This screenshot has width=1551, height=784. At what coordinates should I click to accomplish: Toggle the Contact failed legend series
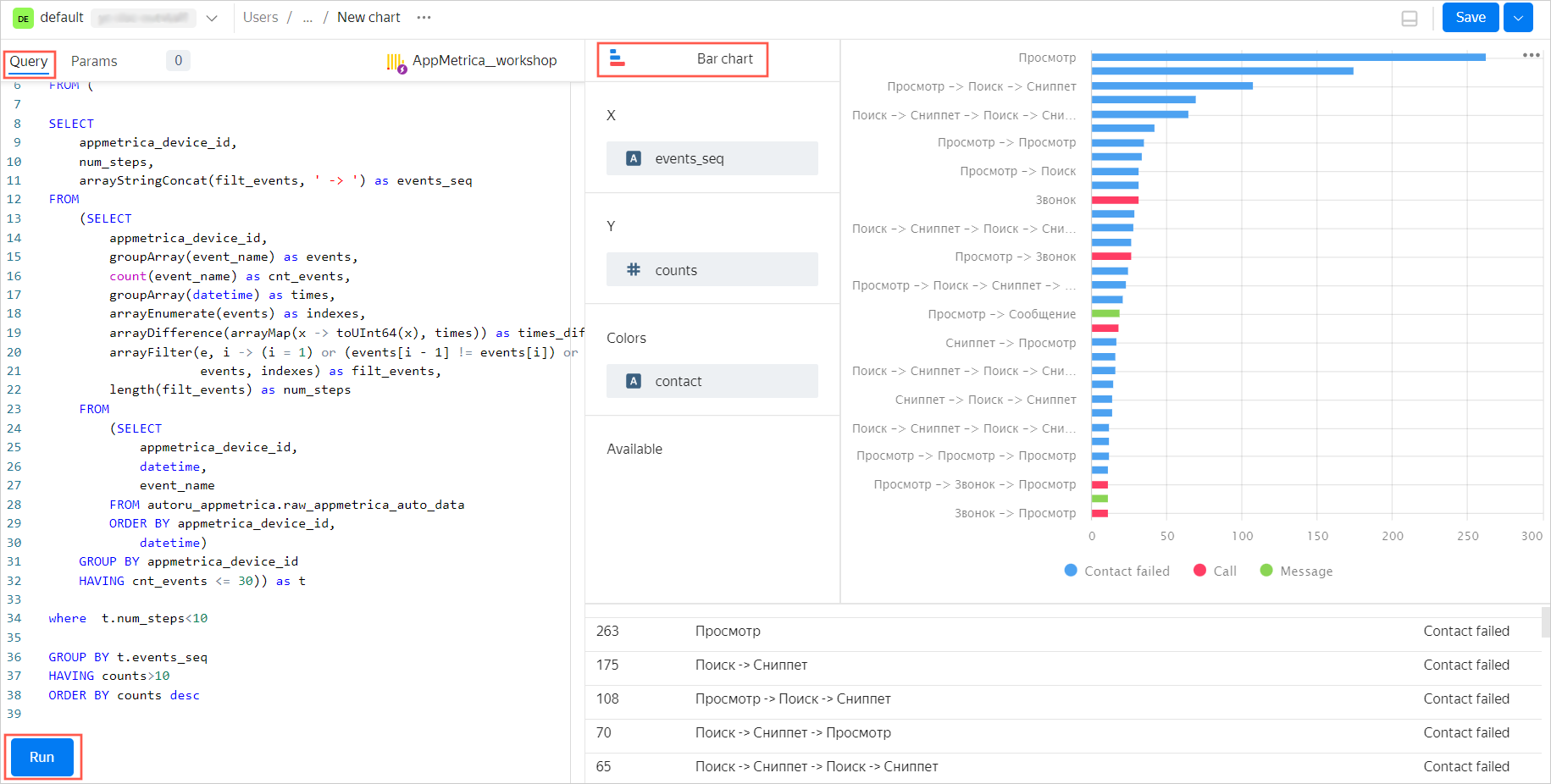(1116, 571)
